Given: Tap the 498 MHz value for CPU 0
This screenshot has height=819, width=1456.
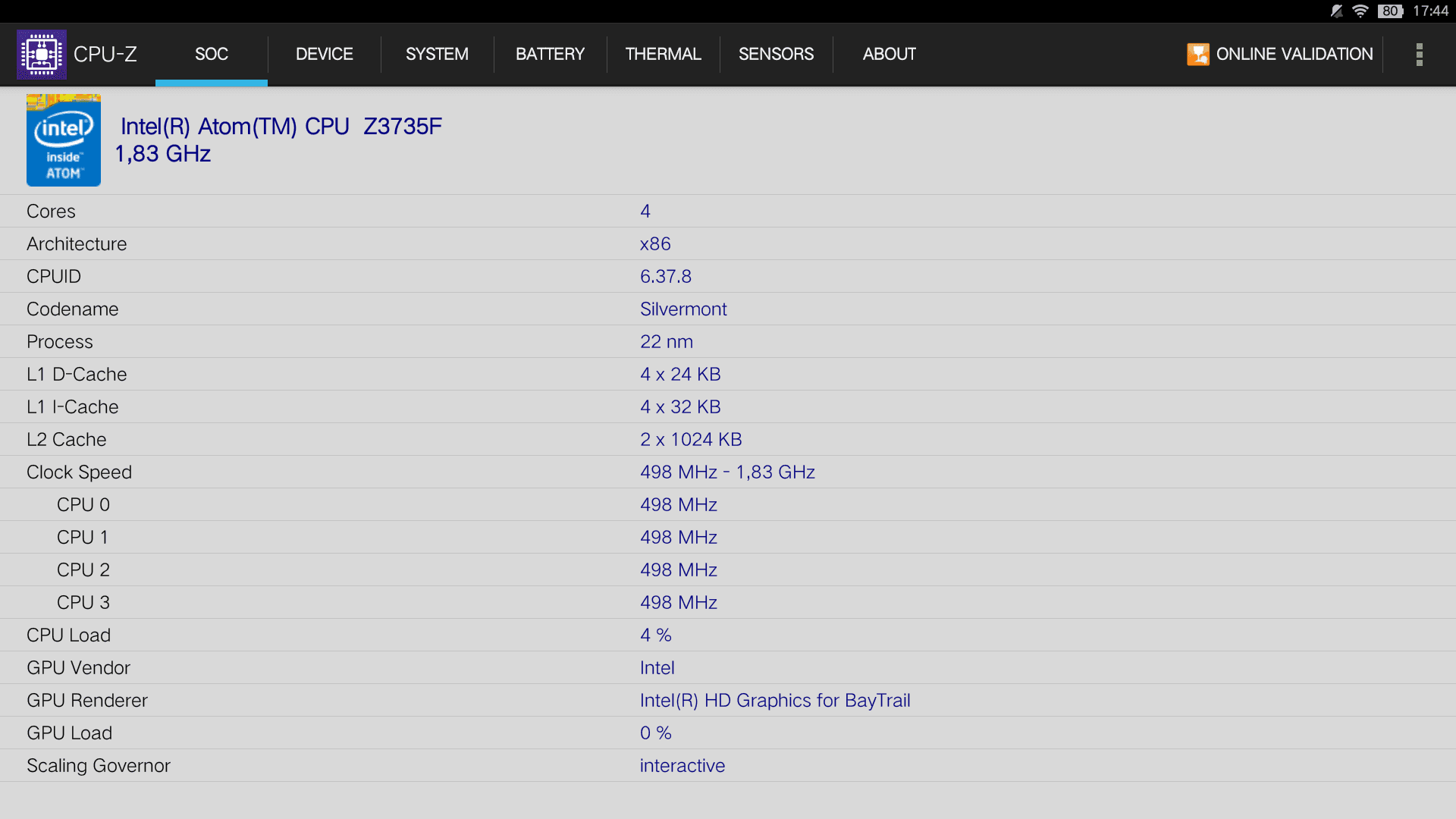Looking at the screenshot, I should coord(679,505).
